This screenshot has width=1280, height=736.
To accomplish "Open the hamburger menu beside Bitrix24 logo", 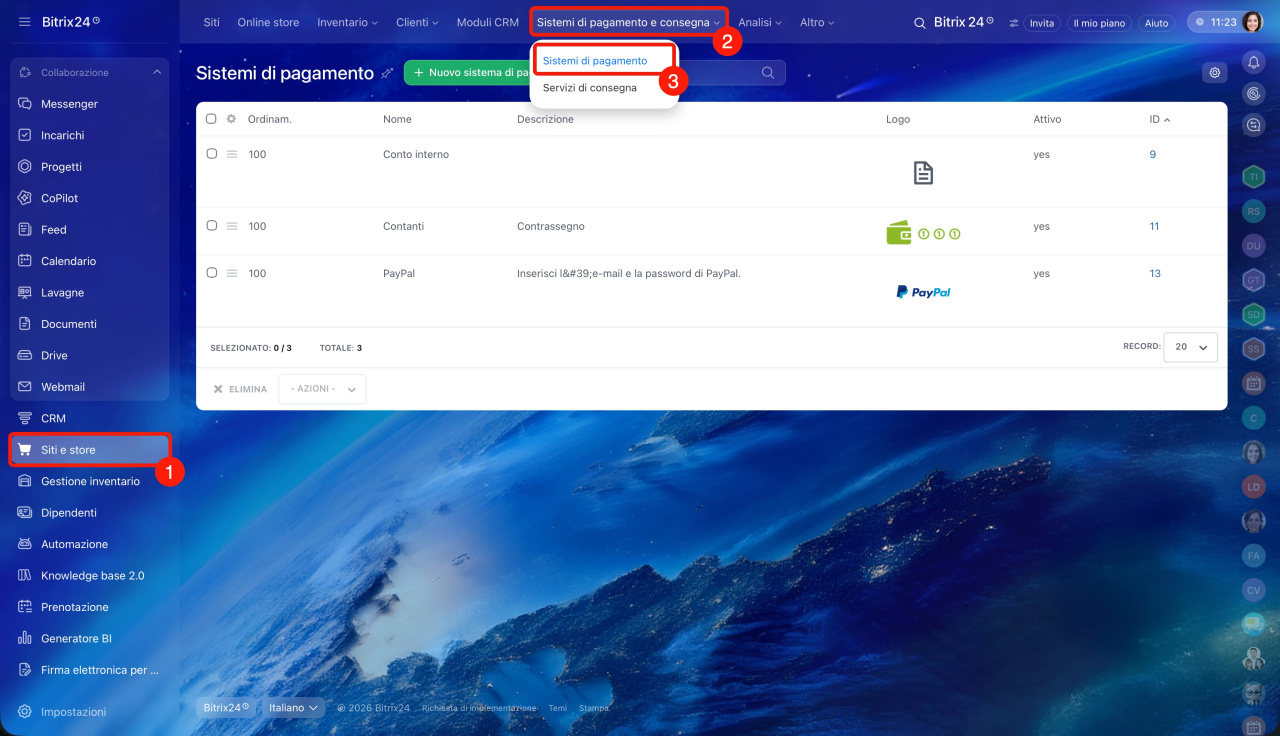I will click(24, 22).
